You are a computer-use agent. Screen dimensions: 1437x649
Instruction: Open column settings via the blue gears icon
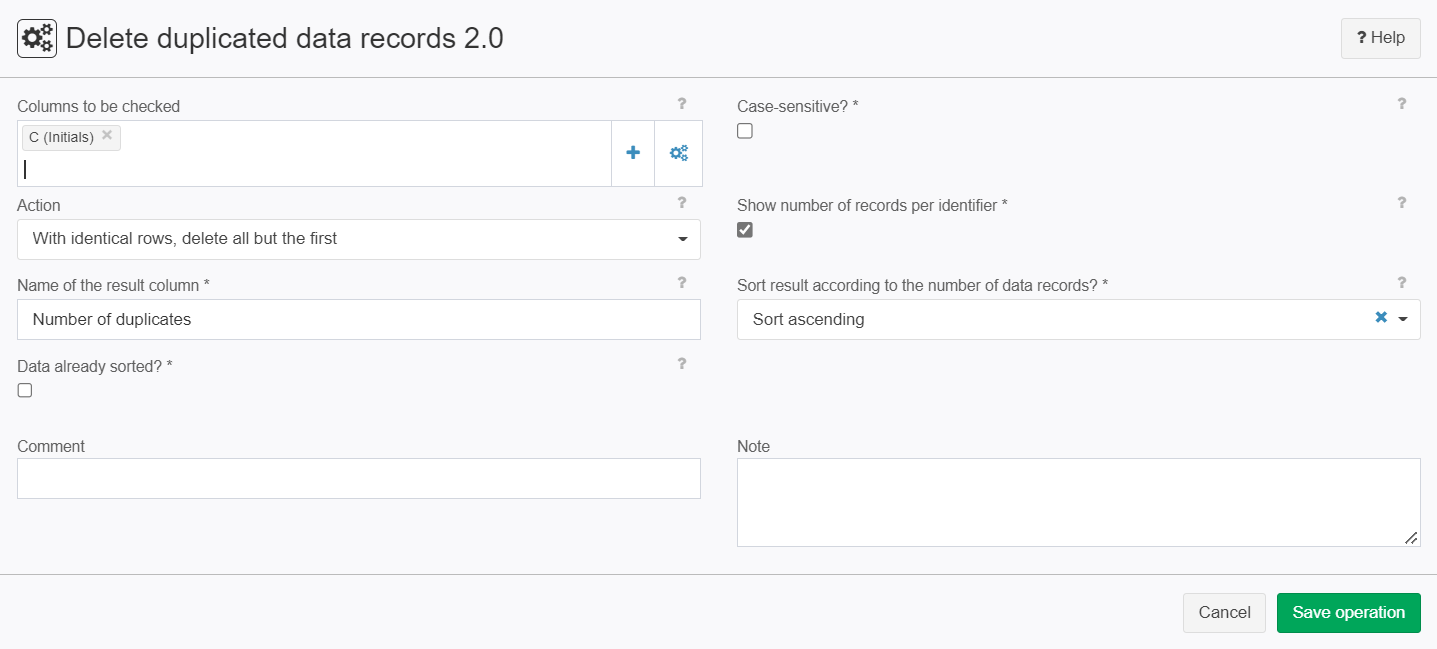tap(679, 153)
